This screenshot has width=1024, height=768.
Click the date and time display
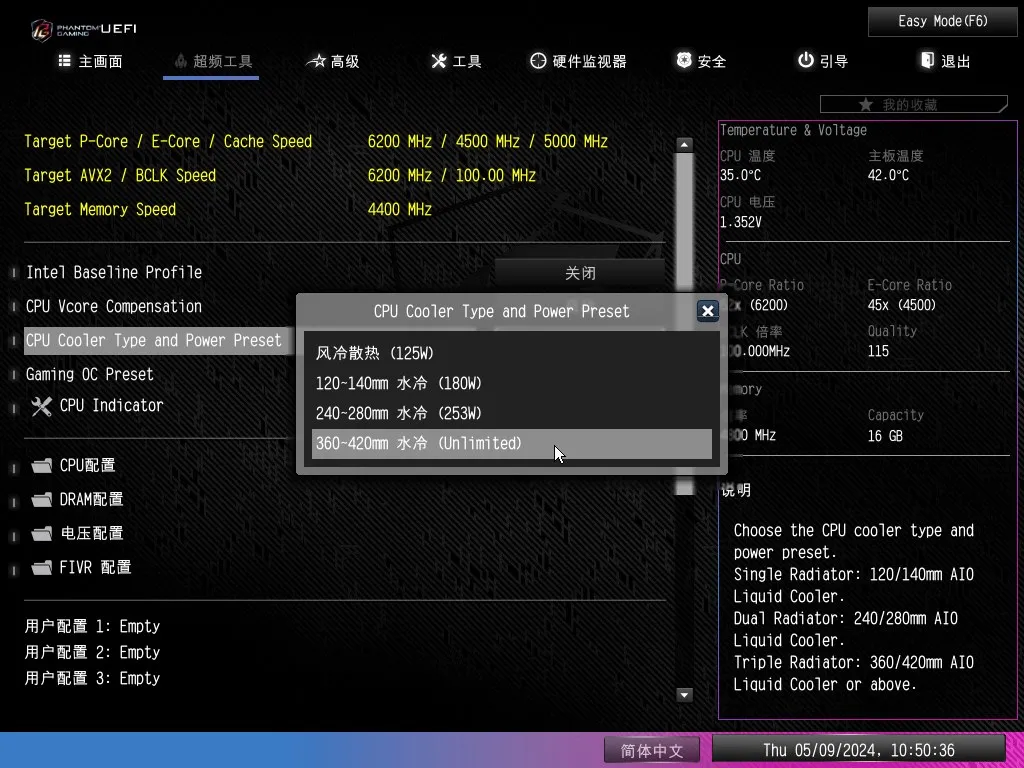859,750
